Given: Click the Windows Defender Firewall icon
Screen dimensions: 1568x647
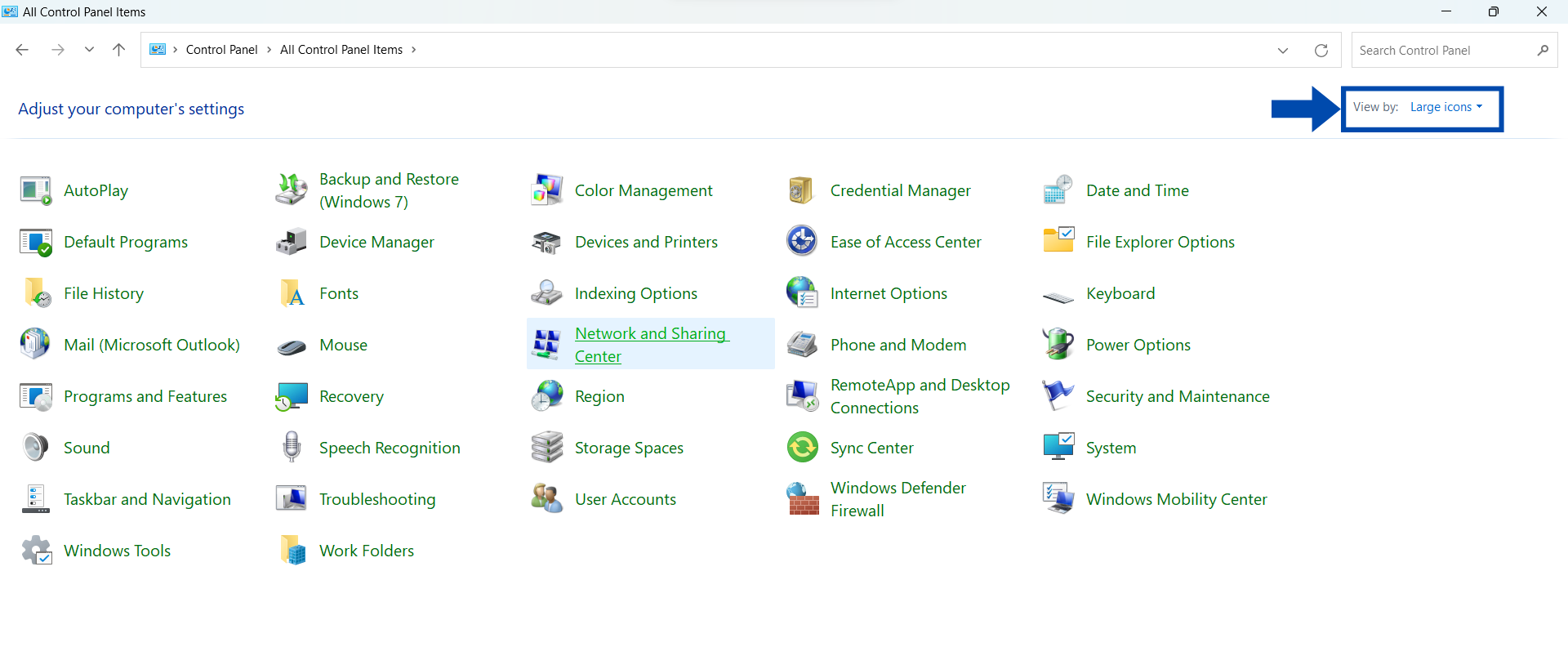Looking at the screenshot, I should tap(803, 499).
